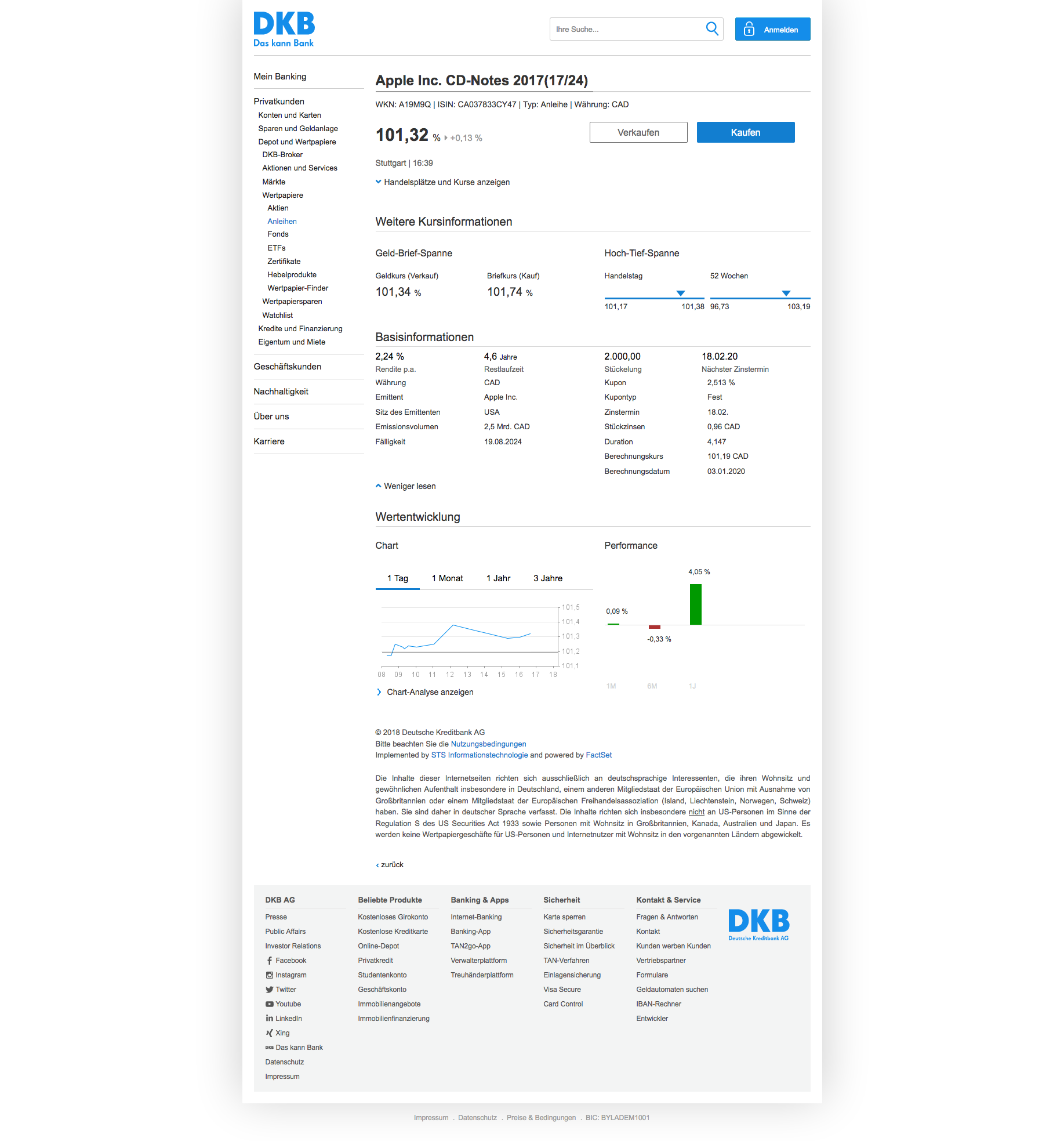Switch to the 1 Monat chart tab
1064x1141 pixels.
(x=447, y=578)
